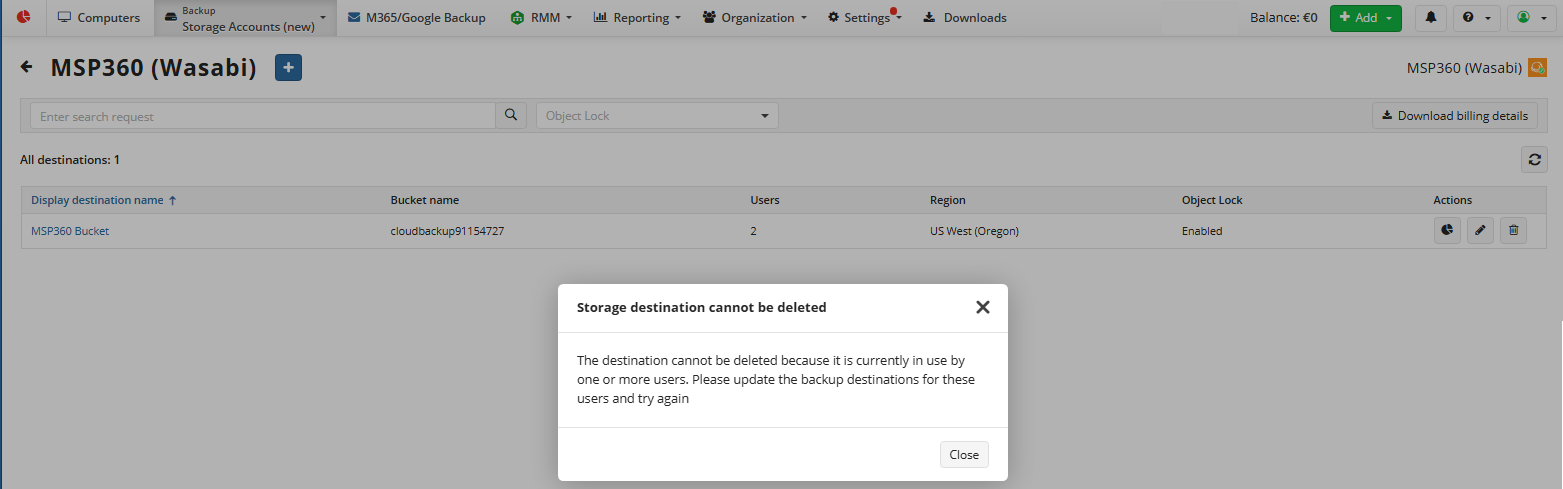Click the MSP360 logo icon
The height and width of the screenshot is (489, 1563).
tap(24, 17)
